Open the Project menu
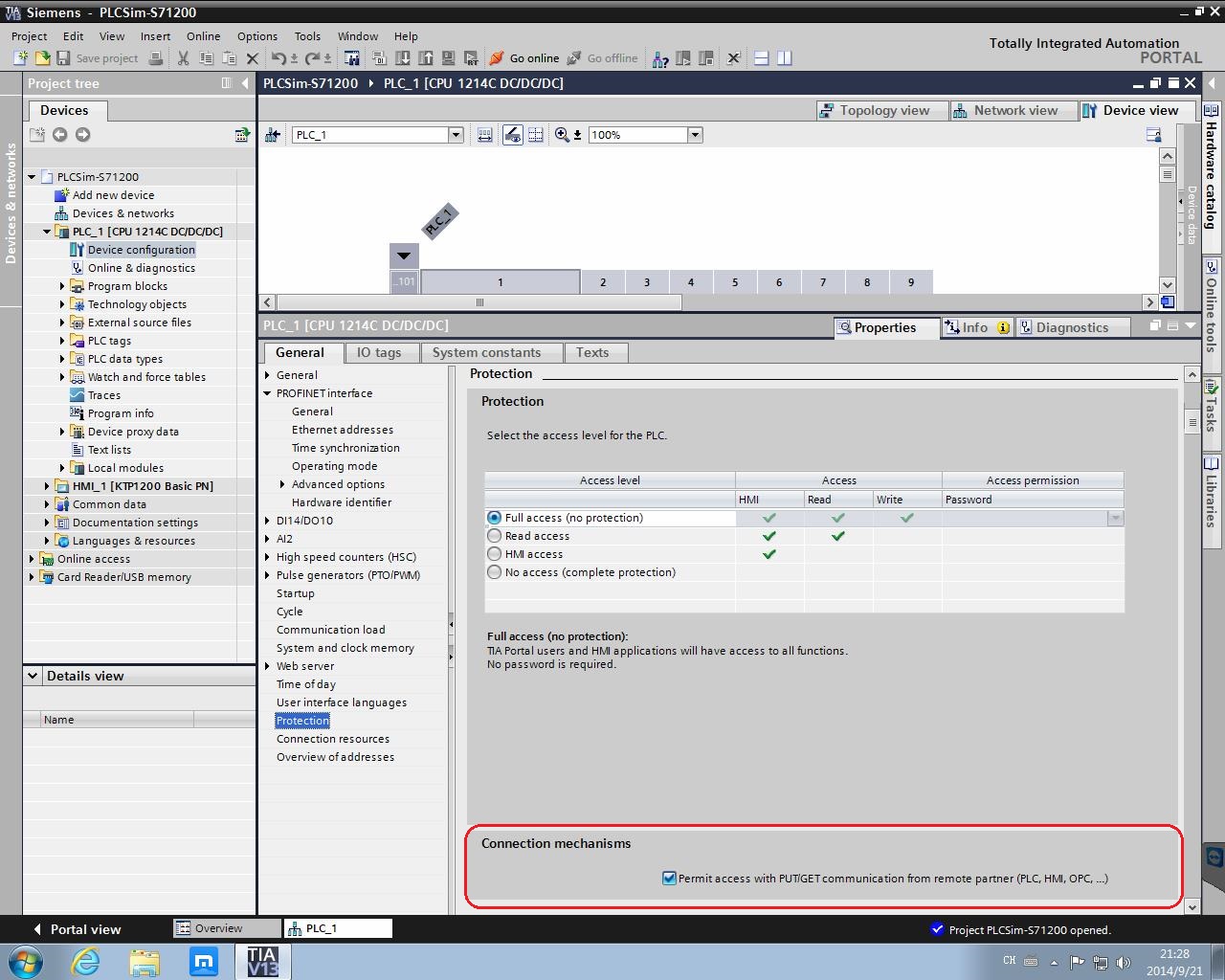The width and height of the screenshot is (1225, 980). pyautogui.click(x=29, y=36)
